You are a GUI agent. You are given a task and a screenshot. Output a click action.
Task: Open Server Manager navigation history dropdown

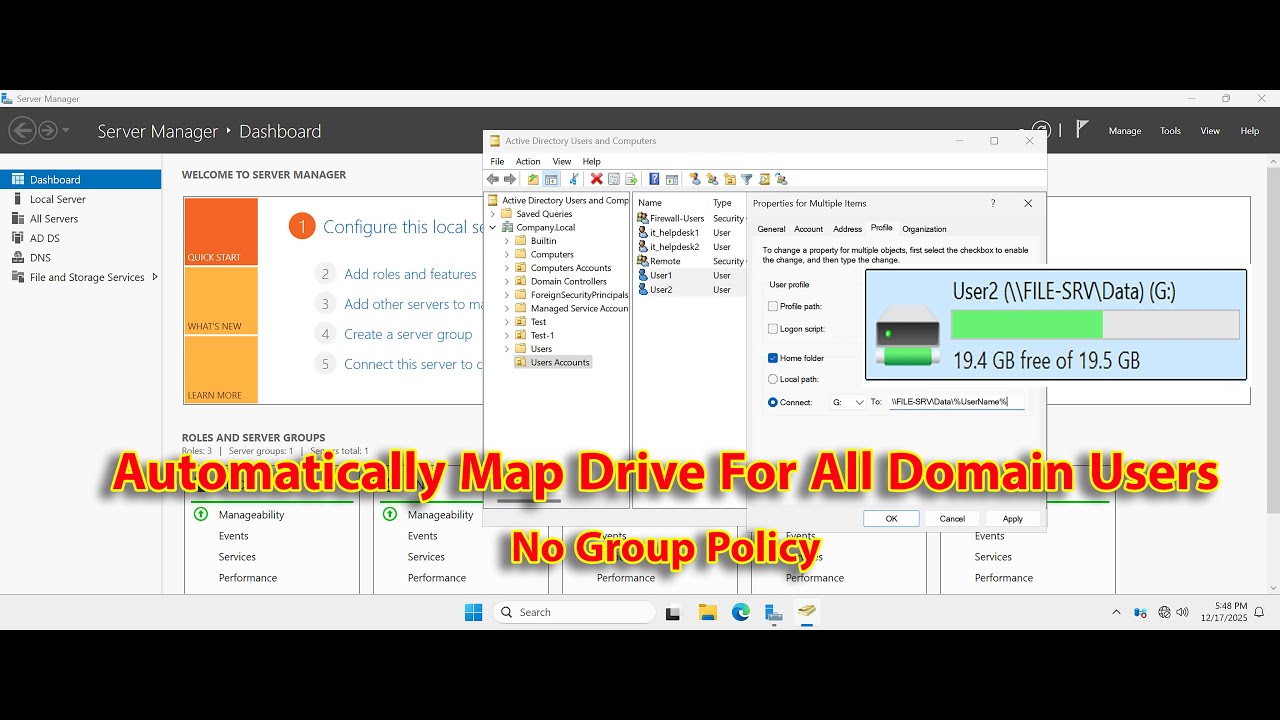(66, 130)
